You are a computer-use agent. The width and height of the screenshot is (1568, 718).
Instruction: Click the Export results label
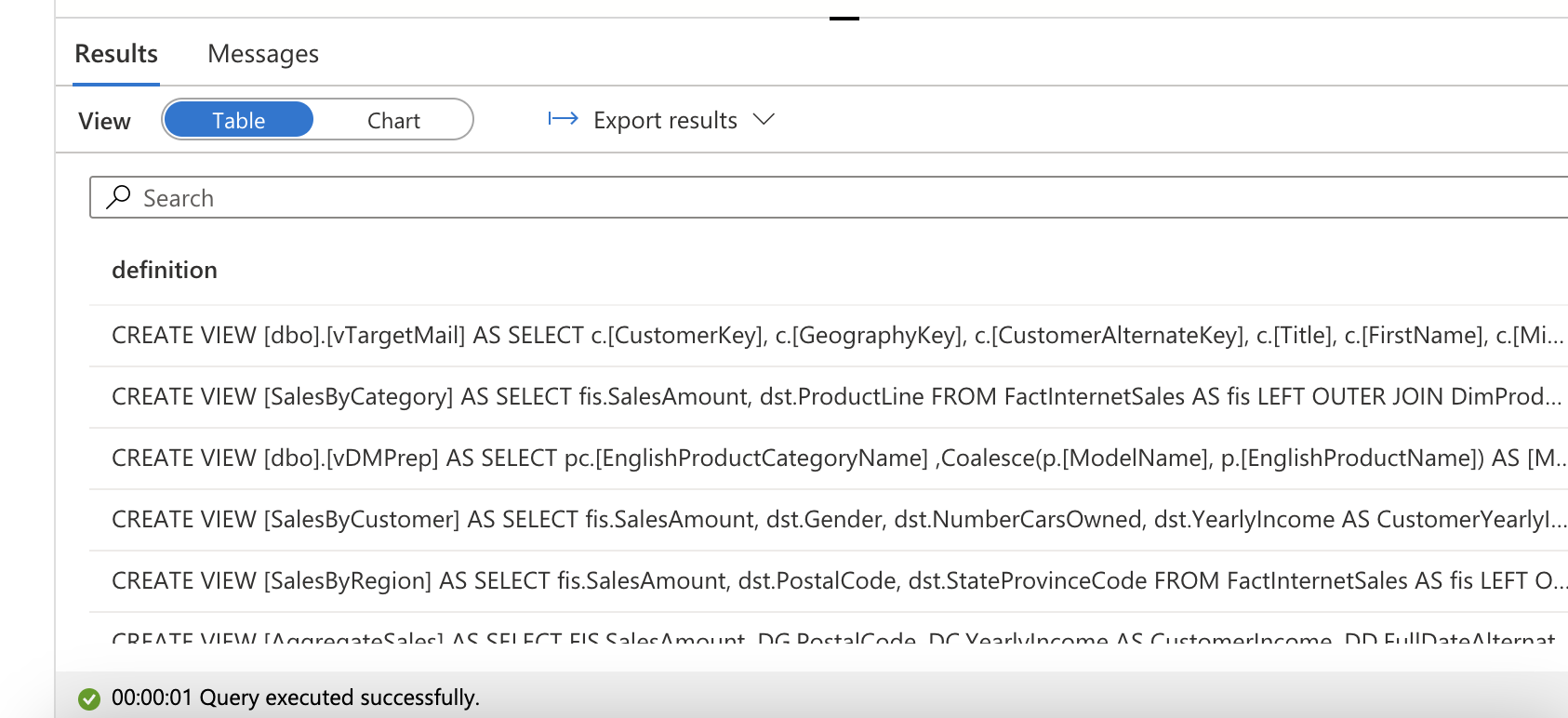click(665, 121)
